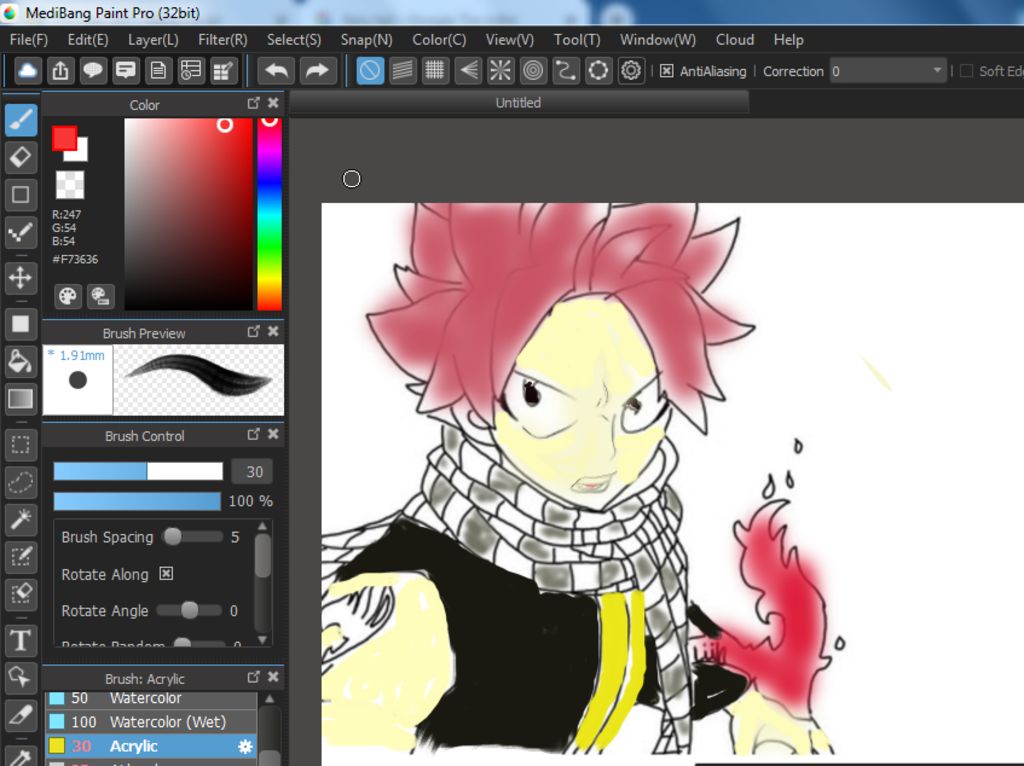Select the Acrylic brush
This screenshot has height=766, width=1024.
(x=151, y=746)
